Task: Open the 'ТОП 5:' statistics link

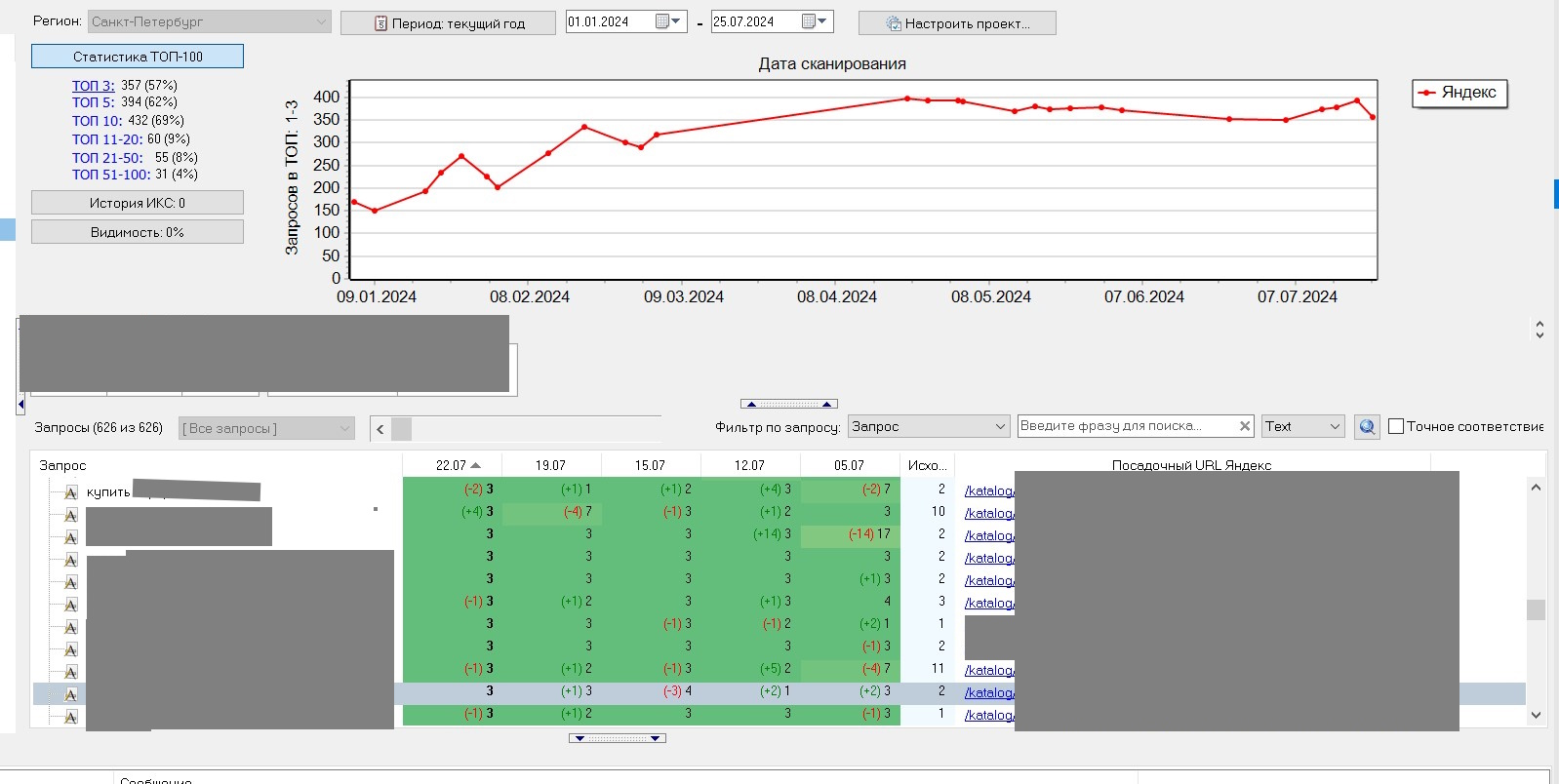Action: 94,102
